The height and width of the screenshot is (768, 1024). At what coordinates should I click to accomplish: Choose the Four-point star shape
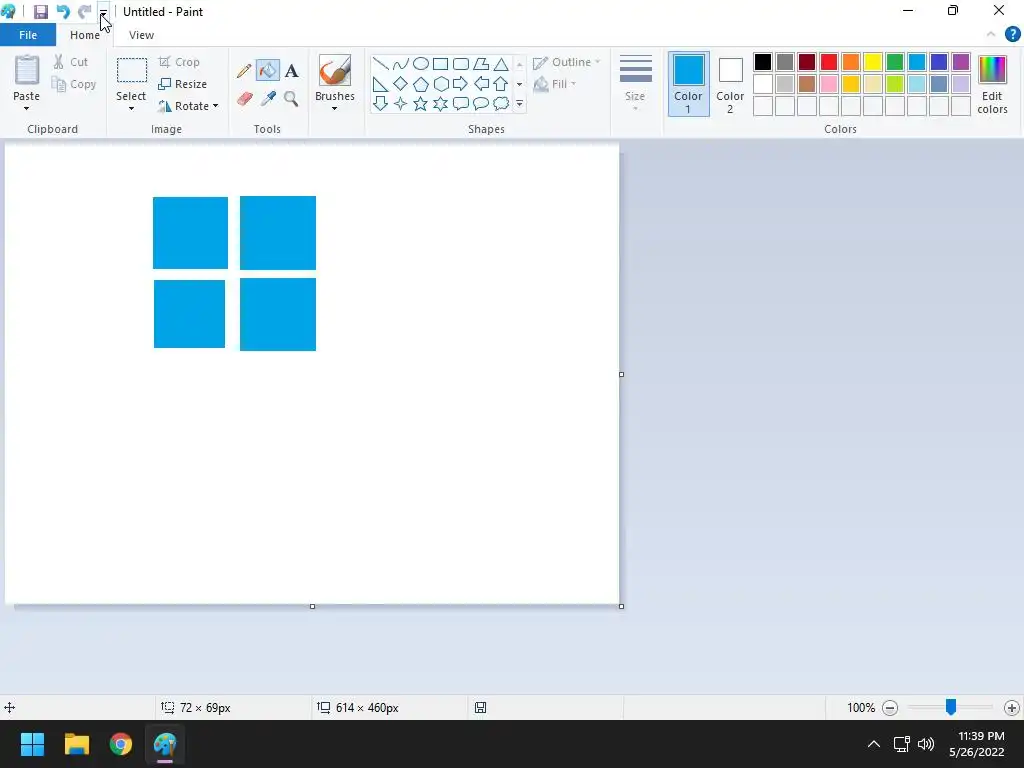point(400,104)
